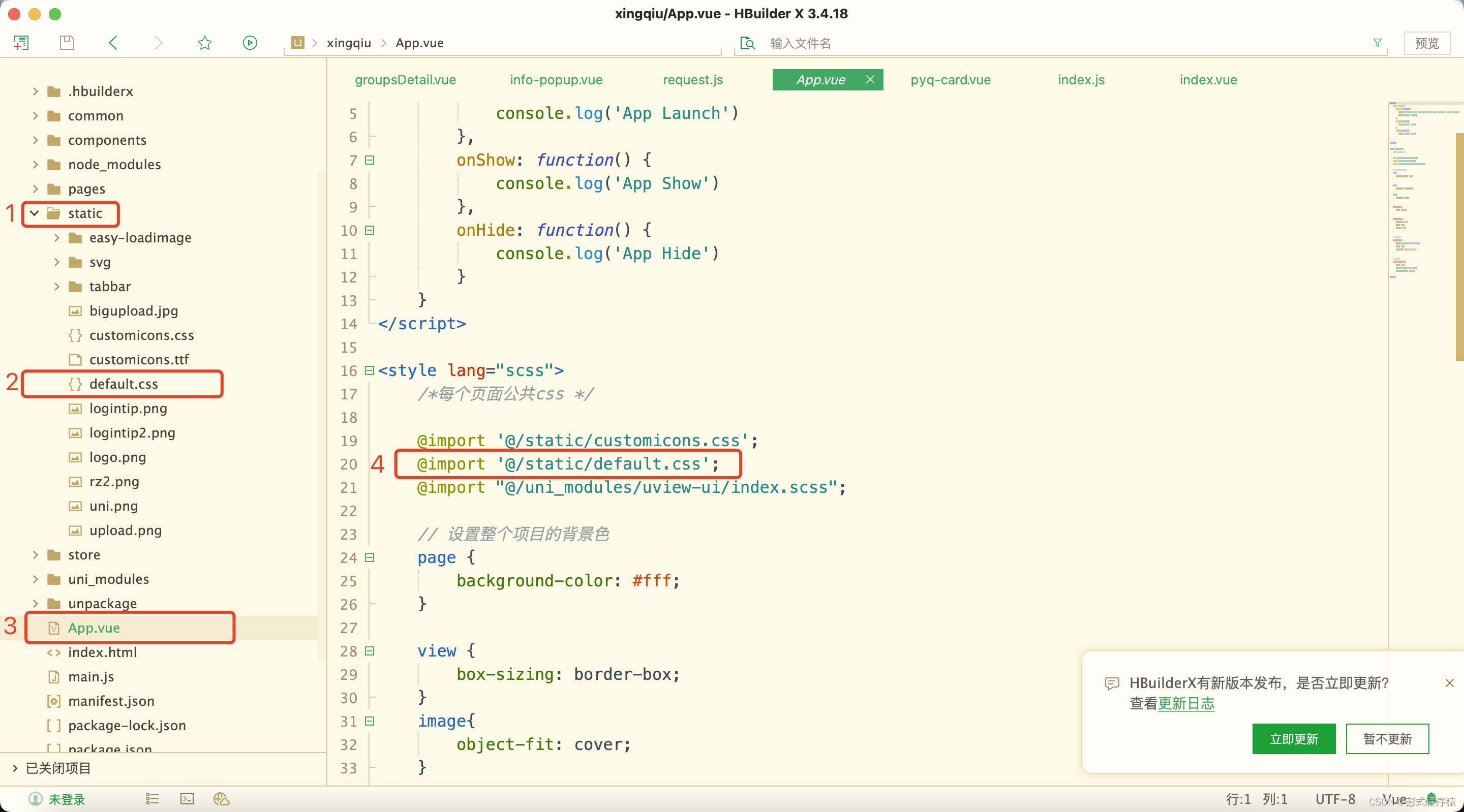The image size is (1464, 812).
Task: Navigate back with the left arrow icon
Action: pyautogui.click(x=113, y=43)
